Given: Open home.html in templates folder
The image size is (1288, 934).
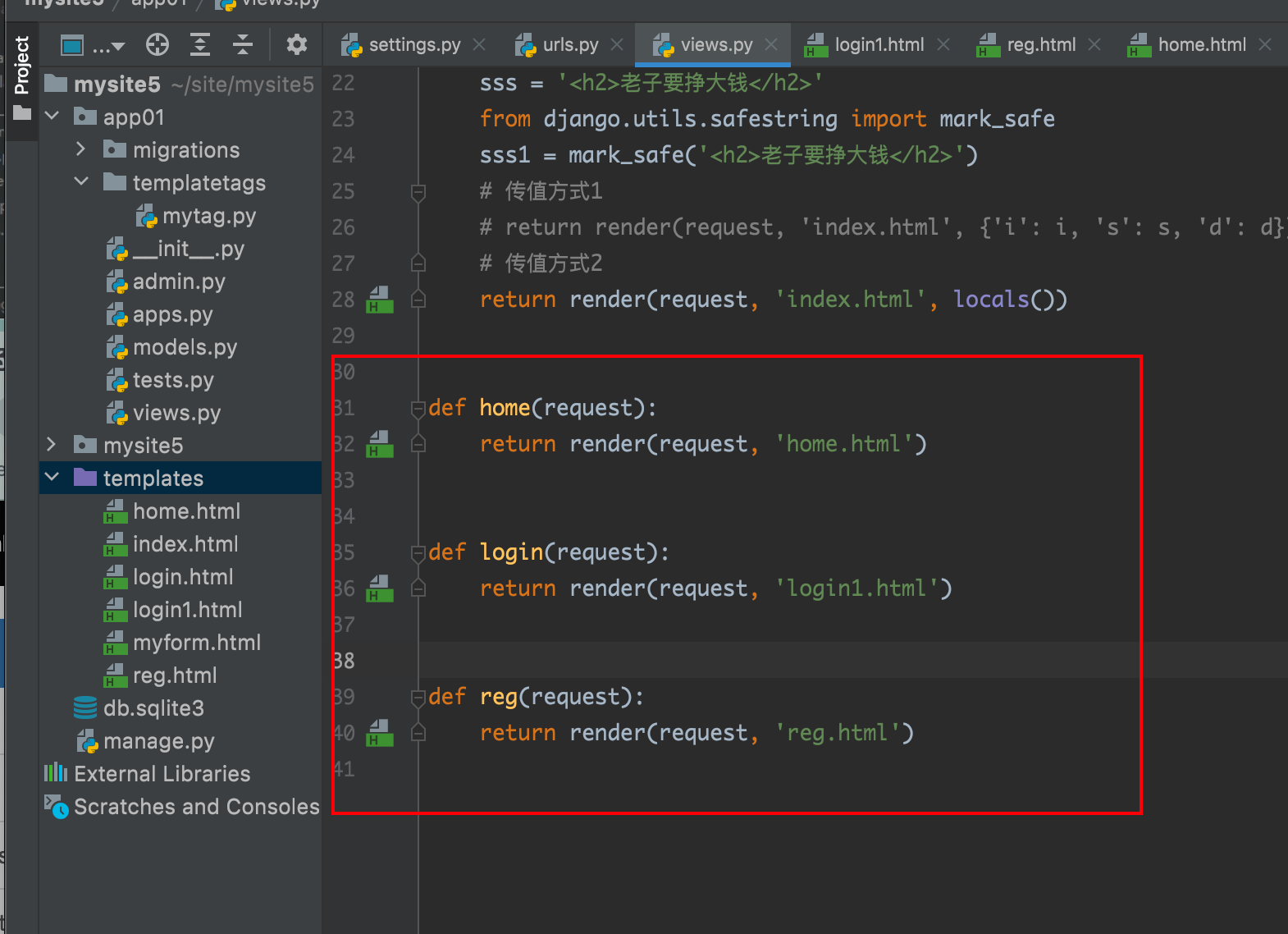Looking at the screenshot, I should point(172,511).
